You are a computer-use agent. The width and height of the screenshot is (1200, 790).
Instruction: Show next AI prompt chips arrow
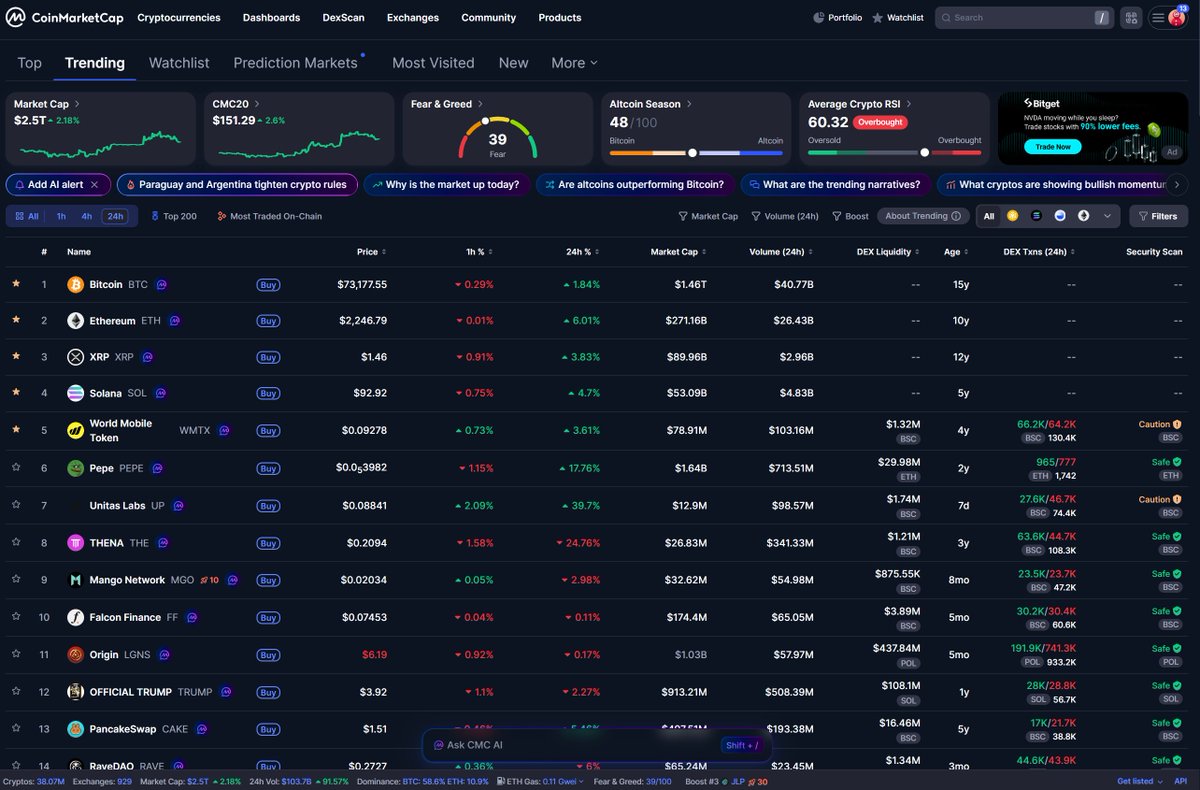click(x=1177, y=185)
